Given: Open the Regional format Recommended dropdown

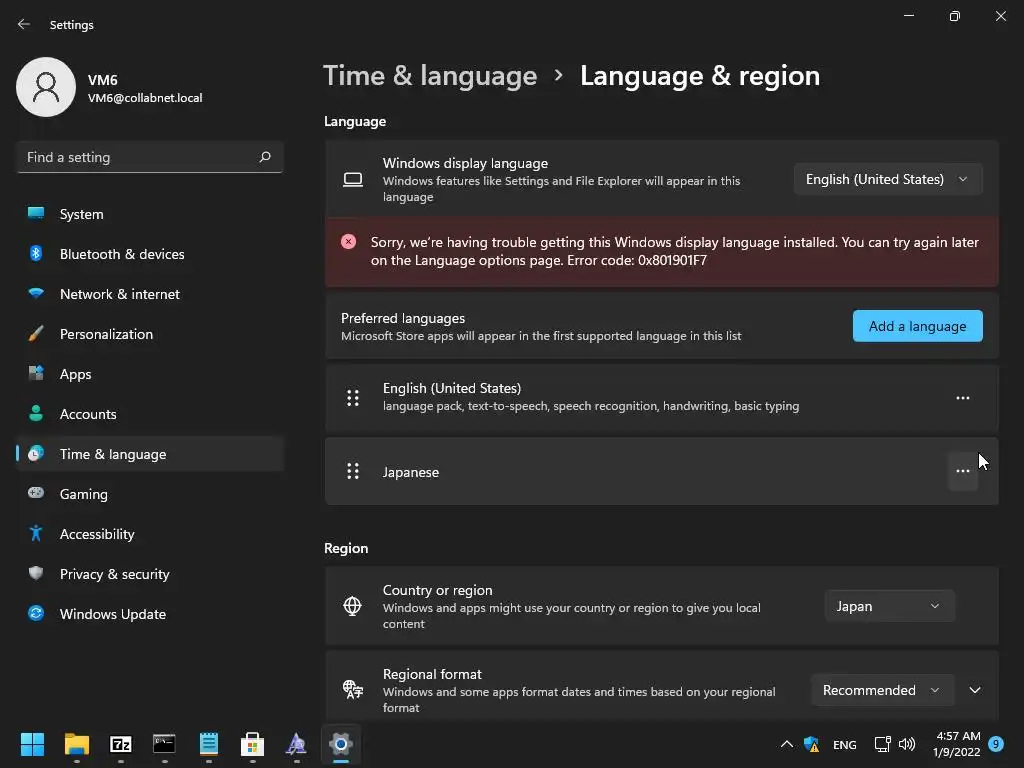Looking at the screenshot, I should point(882,690).
